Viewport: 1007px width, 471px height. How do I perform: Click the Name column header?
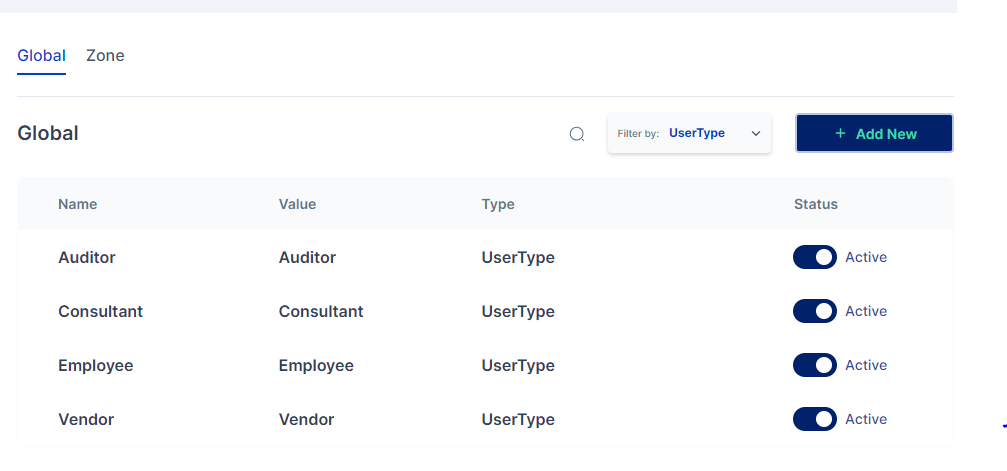coord(78,204)
